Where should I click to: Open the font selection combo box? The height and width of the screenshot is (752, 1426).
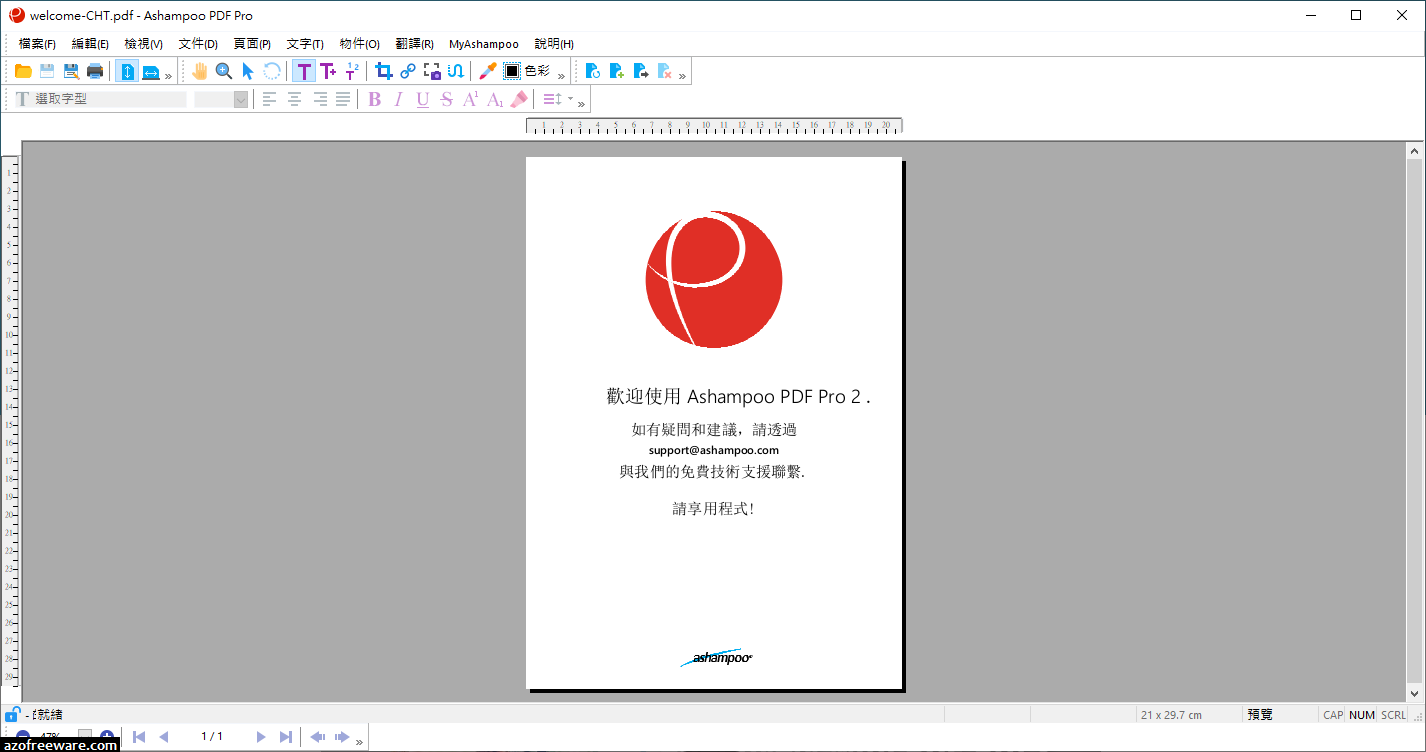100,98
